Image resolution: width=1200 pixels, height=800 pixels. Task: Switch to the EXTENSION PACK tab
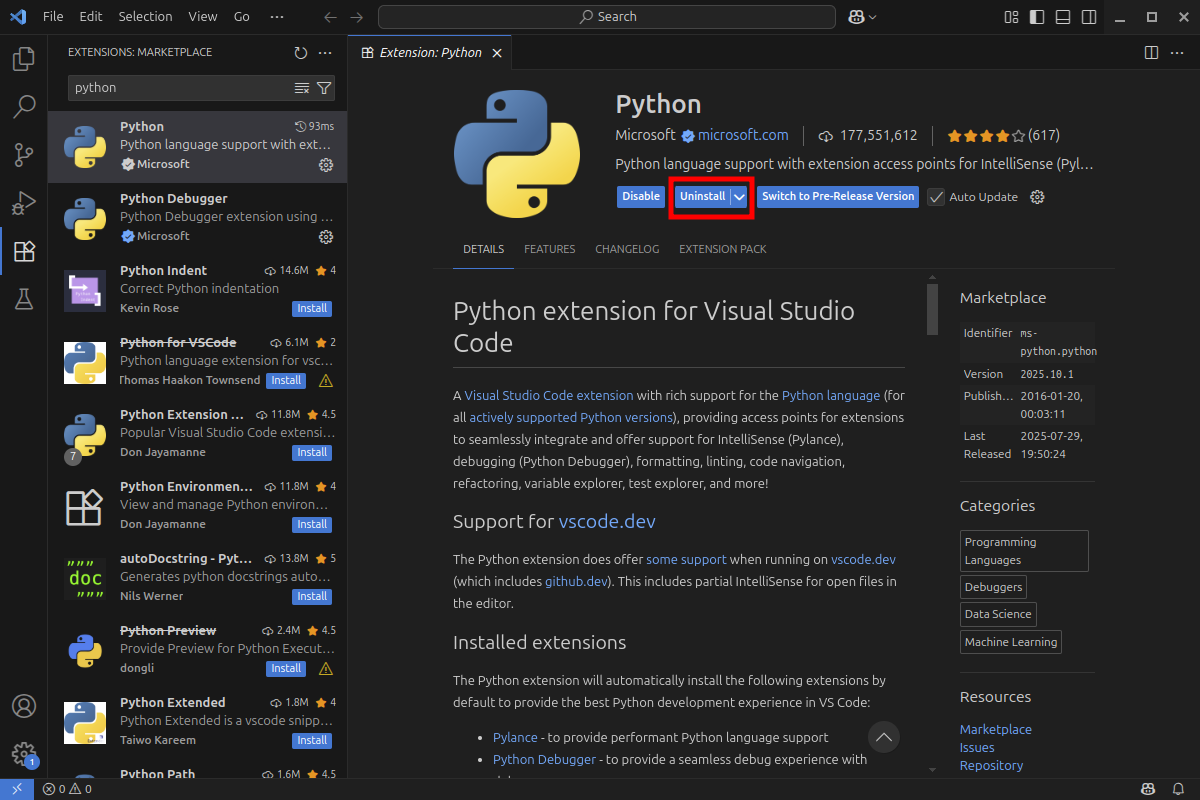pos(723,249)
